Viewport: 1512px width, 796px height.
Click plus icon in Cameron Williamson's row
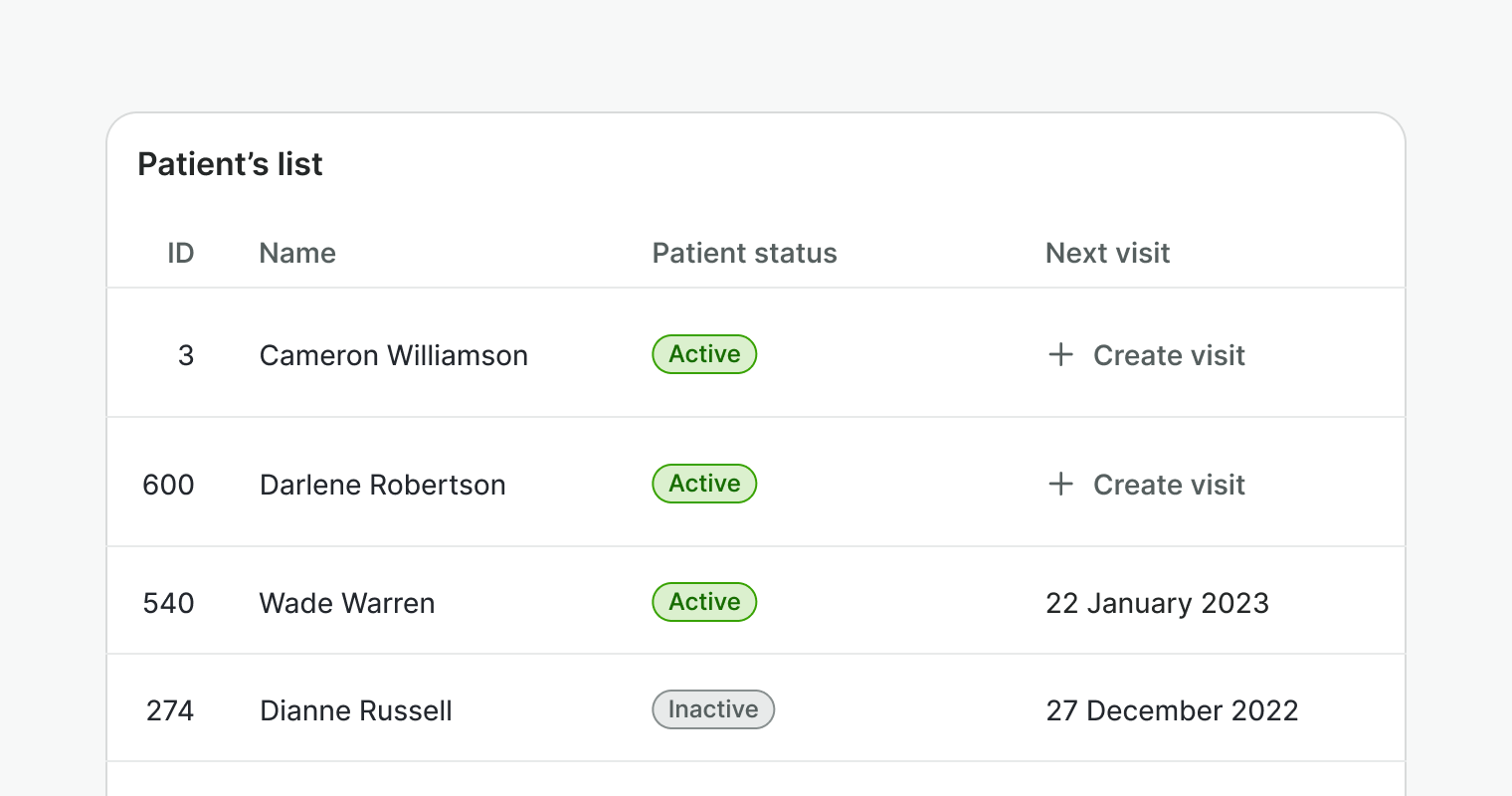(x=1061, y=354)
